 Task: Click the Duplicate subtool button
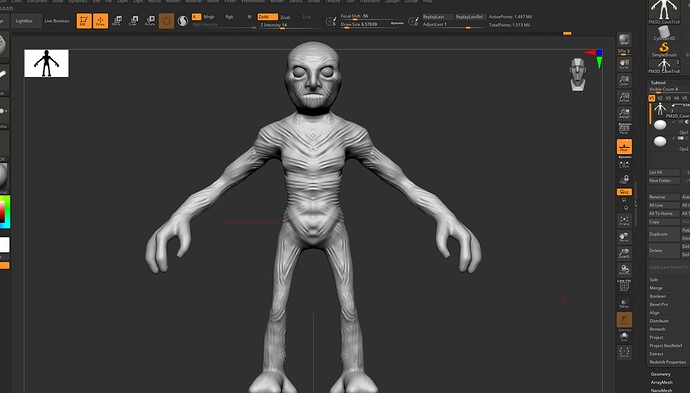click(664, 234)
